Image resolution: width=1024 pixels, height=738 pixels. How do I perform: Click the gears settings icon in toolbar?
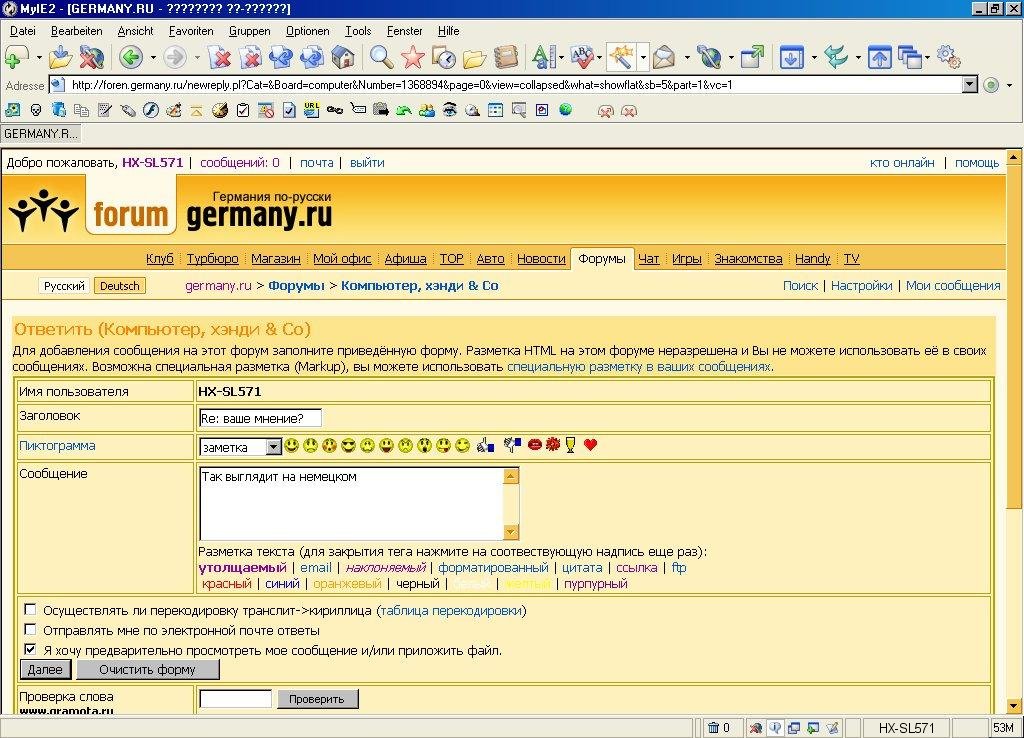[948, 57]
